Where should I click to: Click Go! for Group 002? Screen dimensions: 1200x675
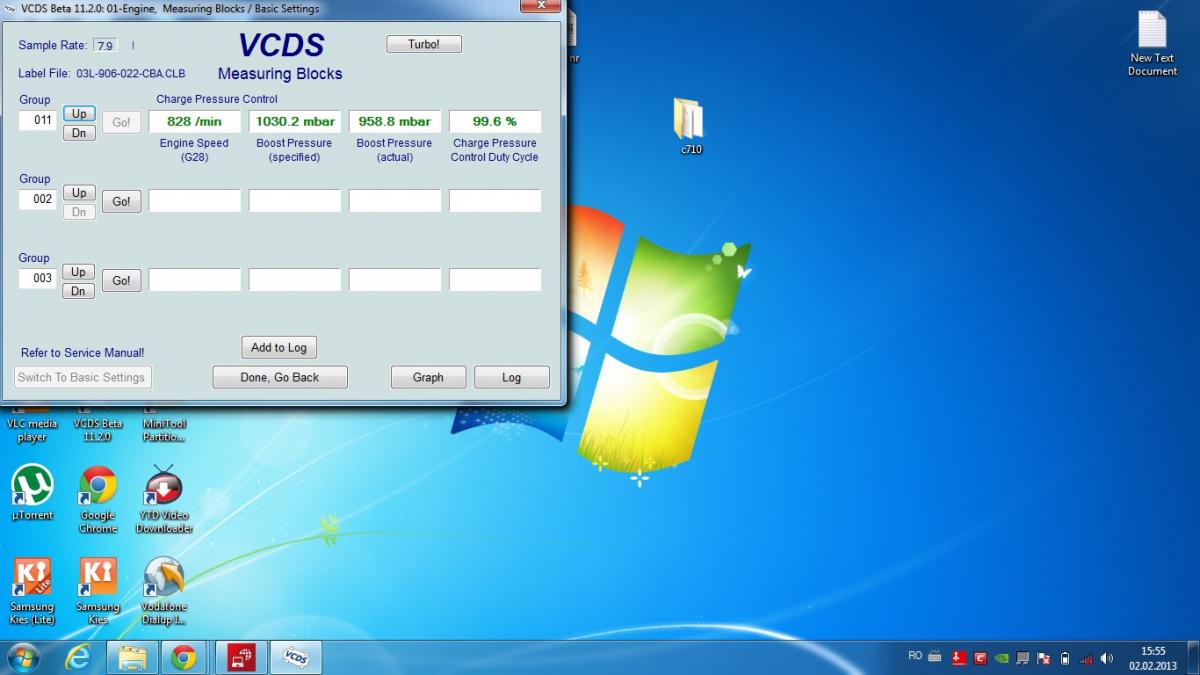coord(121,201)
